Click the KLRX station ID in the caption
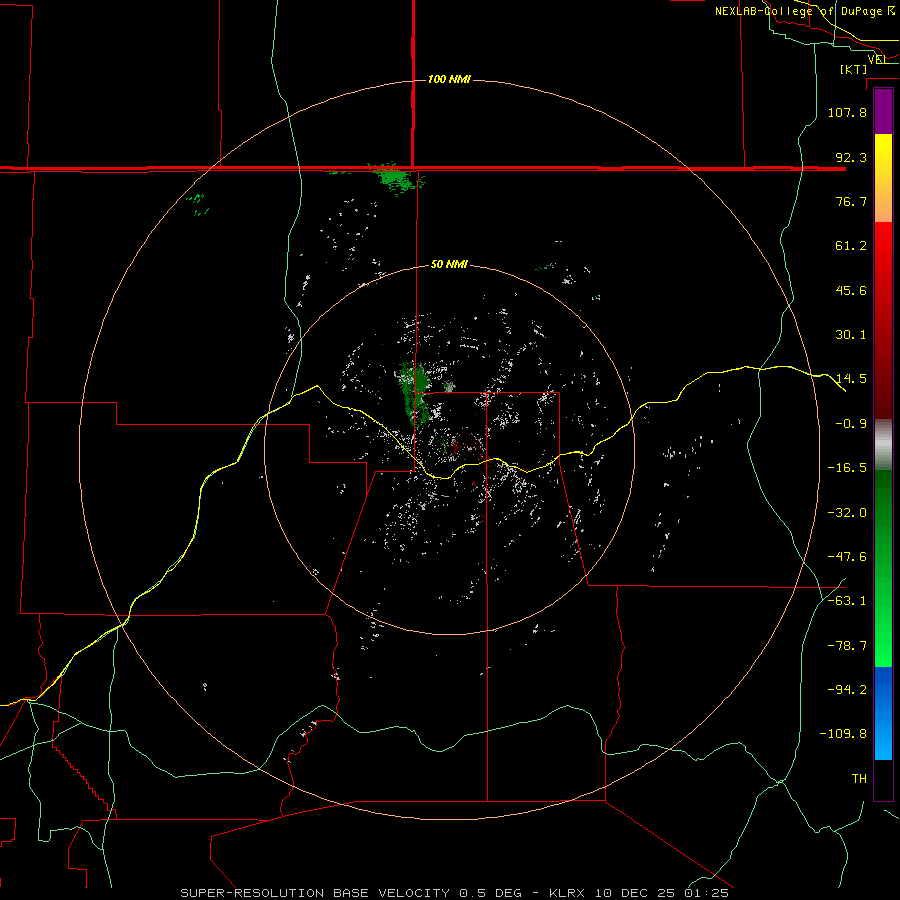The image size is (900, 900). tap(567, 893)
